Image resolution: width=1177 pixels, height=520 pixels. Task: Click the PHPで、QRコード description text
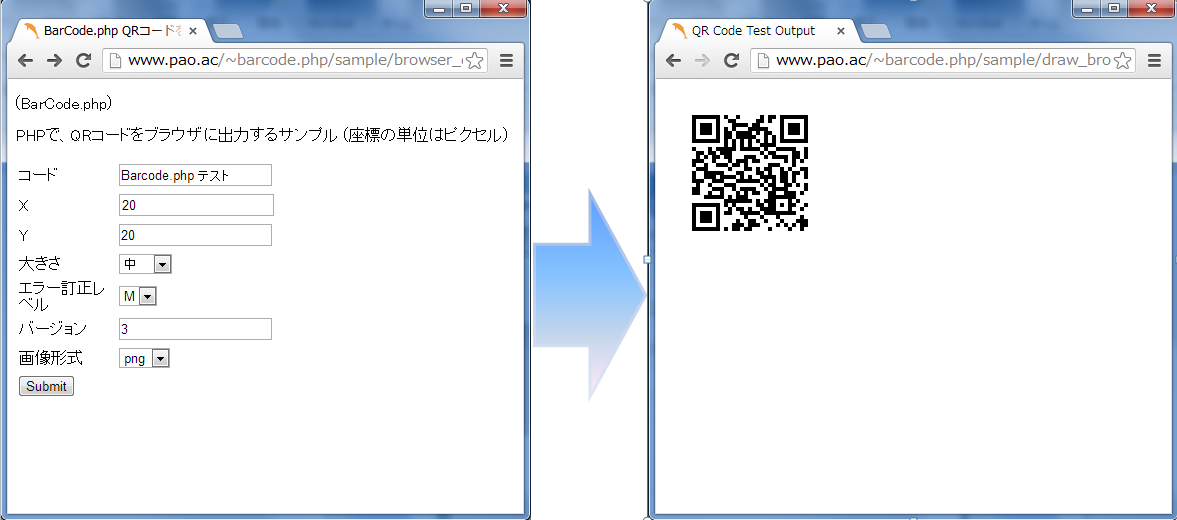pyautogui.click(x=263, y=135)
